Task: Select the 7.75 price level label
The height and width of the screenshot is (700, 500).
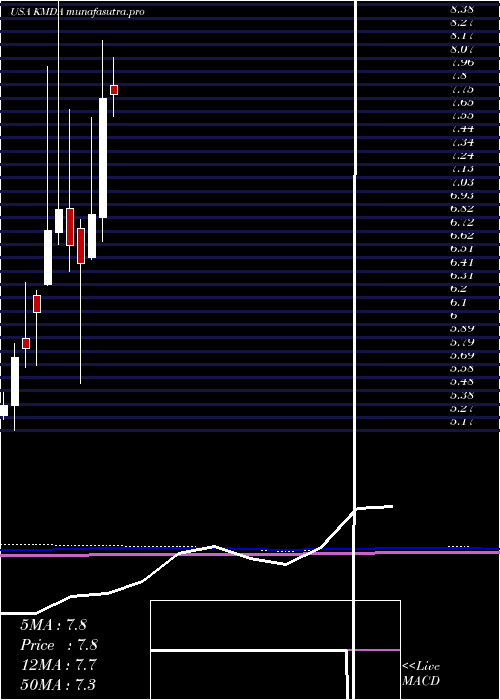Action: pyautogui.click(x=462, y=89)
